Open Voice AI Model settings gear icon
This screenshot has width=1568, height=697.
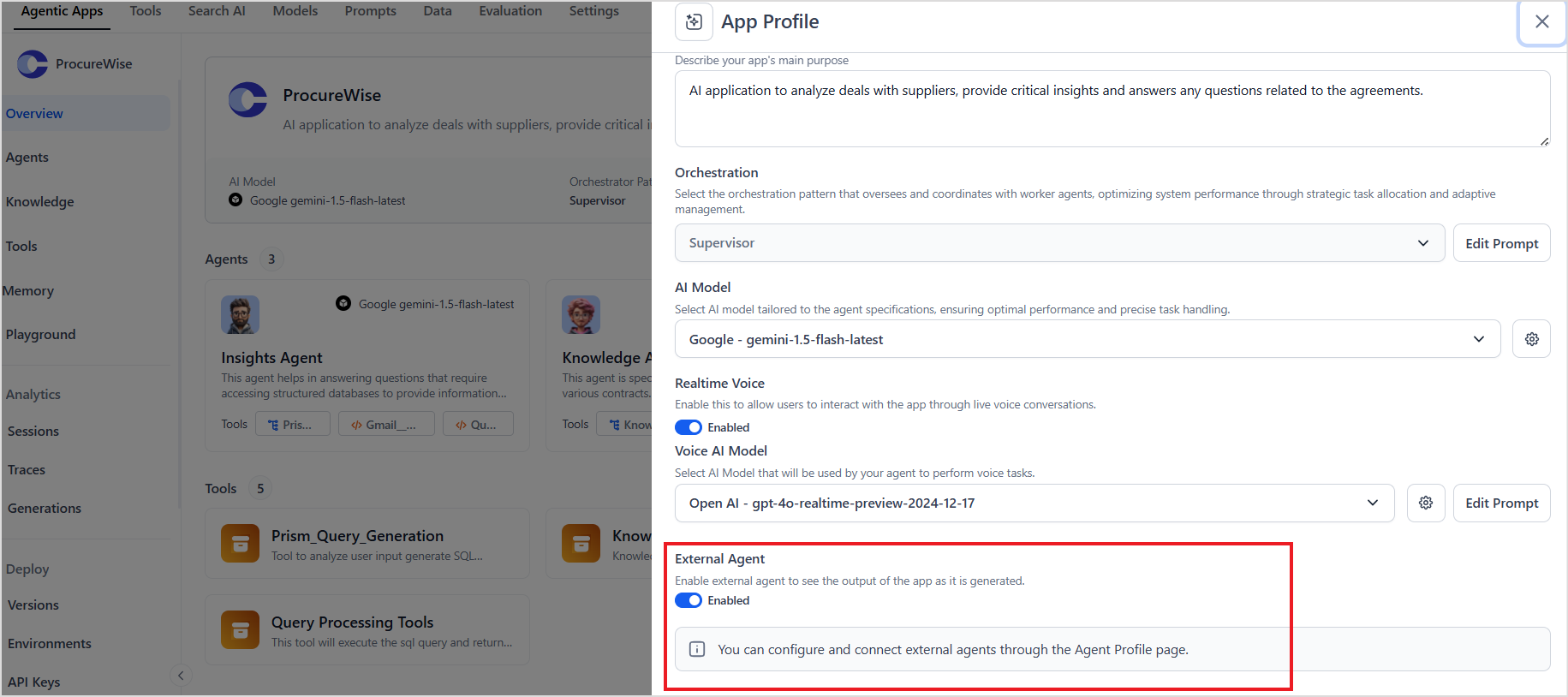(1426, 503)
